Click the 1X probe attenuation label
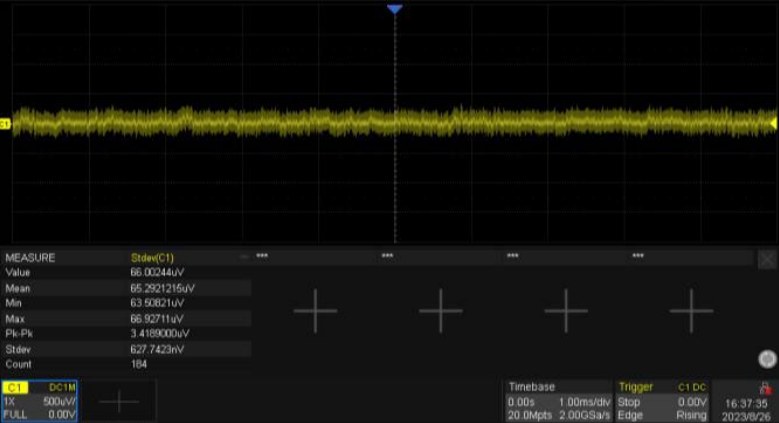779x423 pixels. tap(9, 401)
